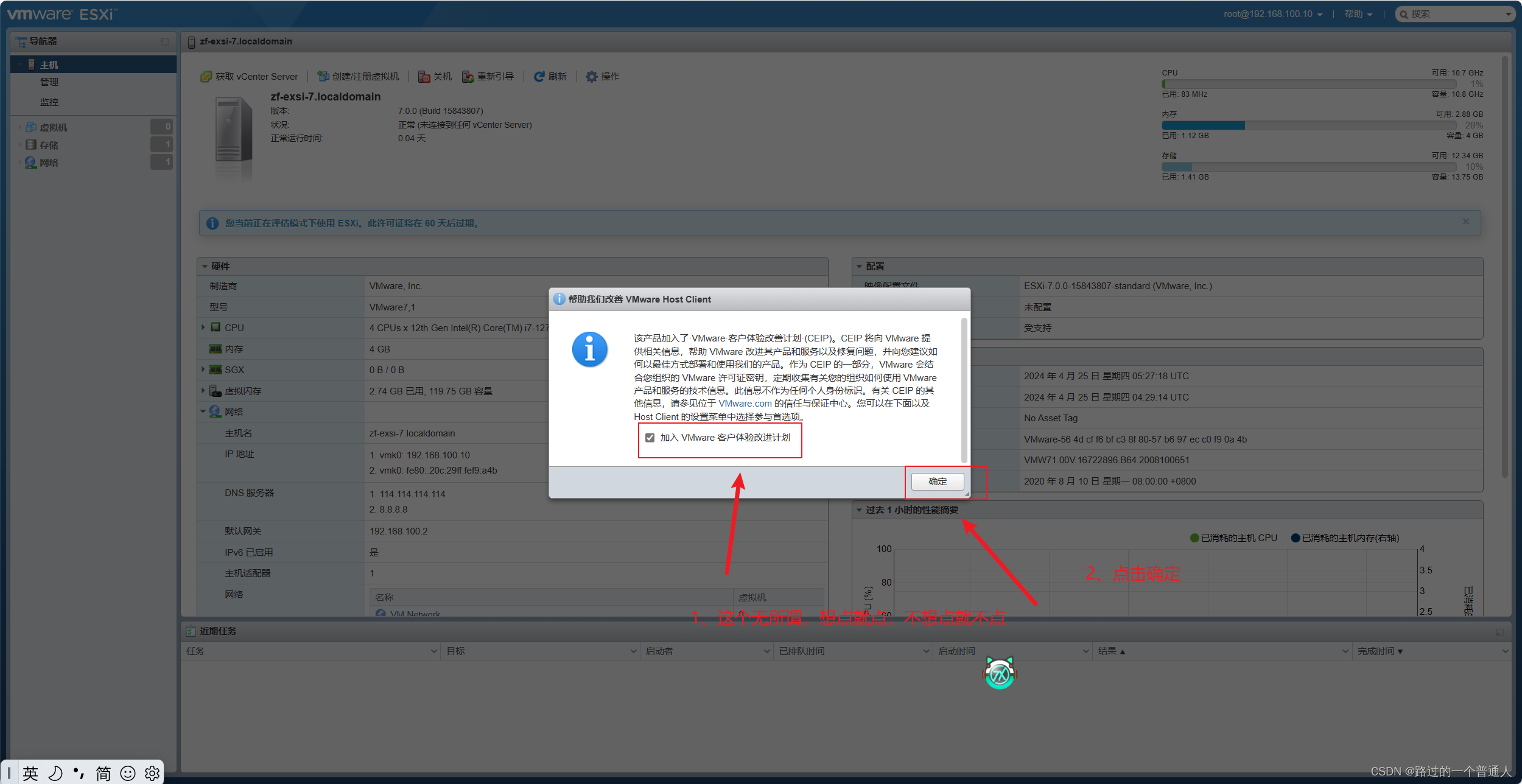Select 主机 in the navigator

(93, 65)
